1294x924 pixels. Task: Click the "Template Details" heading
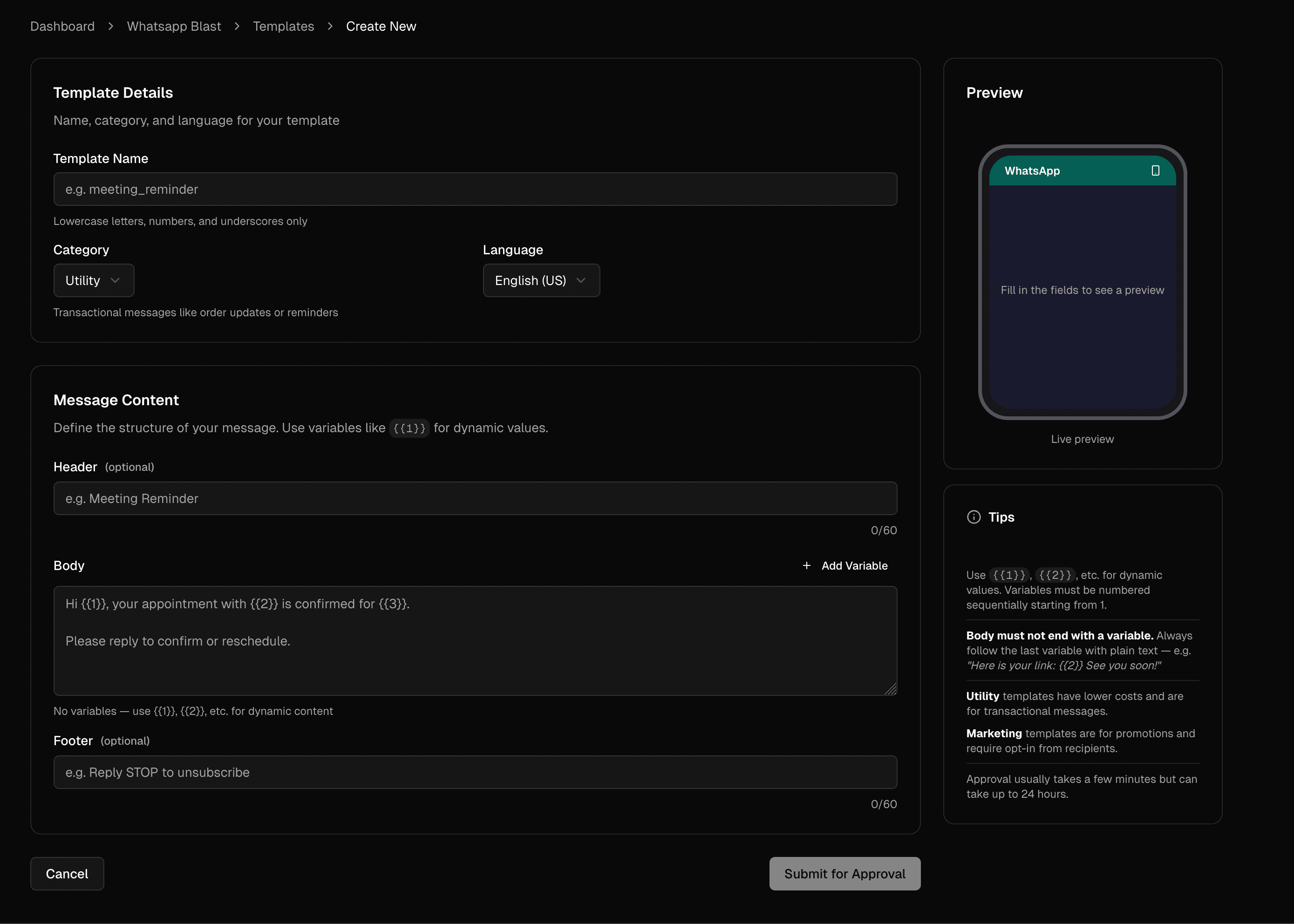coord(113,93)
